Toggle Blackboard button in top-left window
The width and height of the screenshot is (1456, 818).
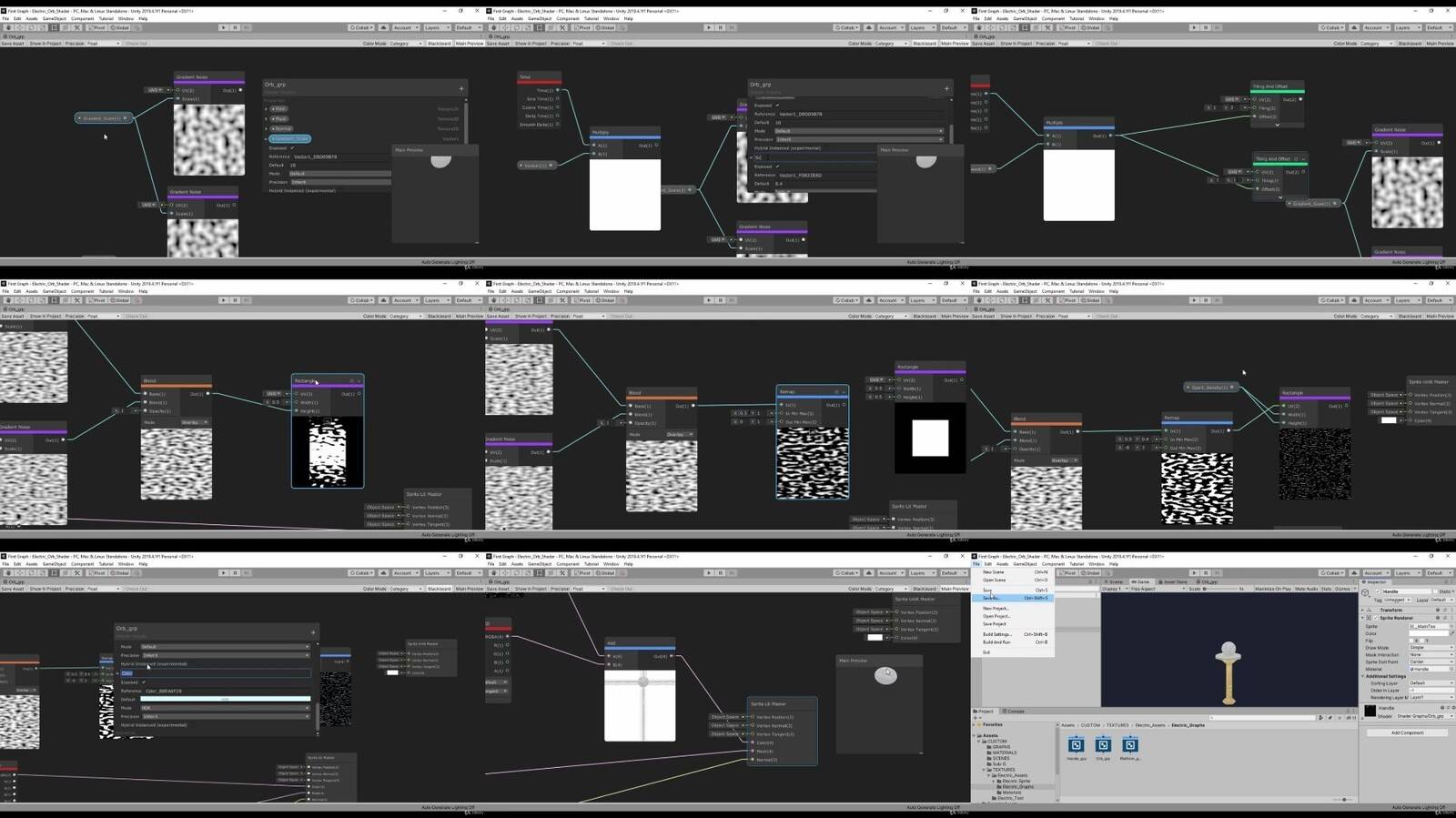pos(439,43)
